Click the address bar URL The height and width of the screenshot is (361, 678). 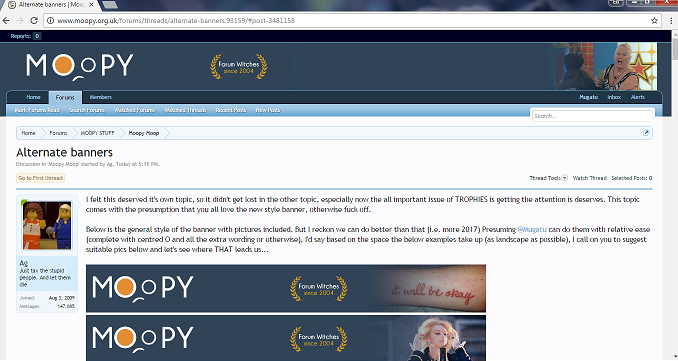[176, 20]
